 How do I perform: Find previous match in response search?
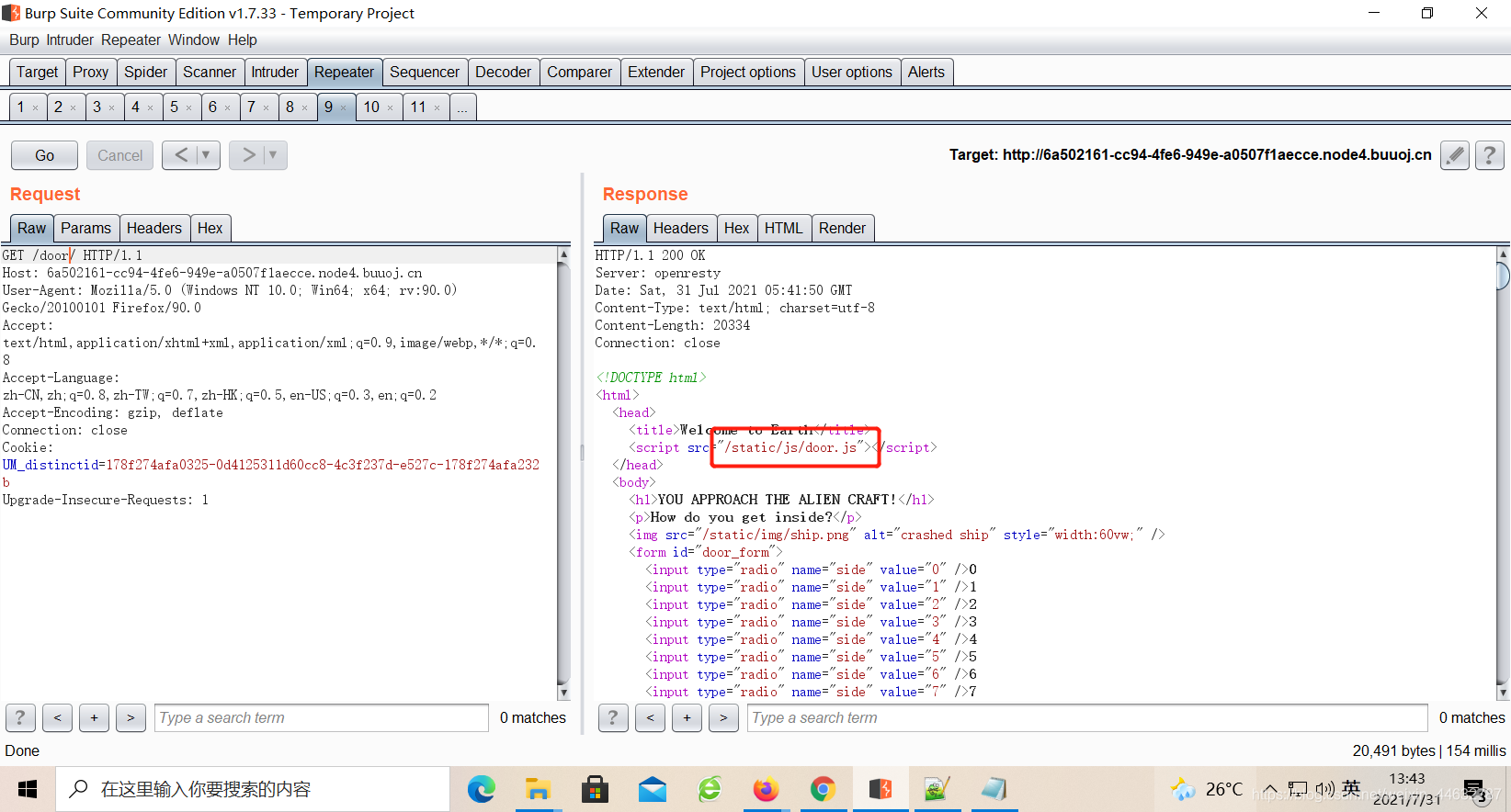click(650, 717)
